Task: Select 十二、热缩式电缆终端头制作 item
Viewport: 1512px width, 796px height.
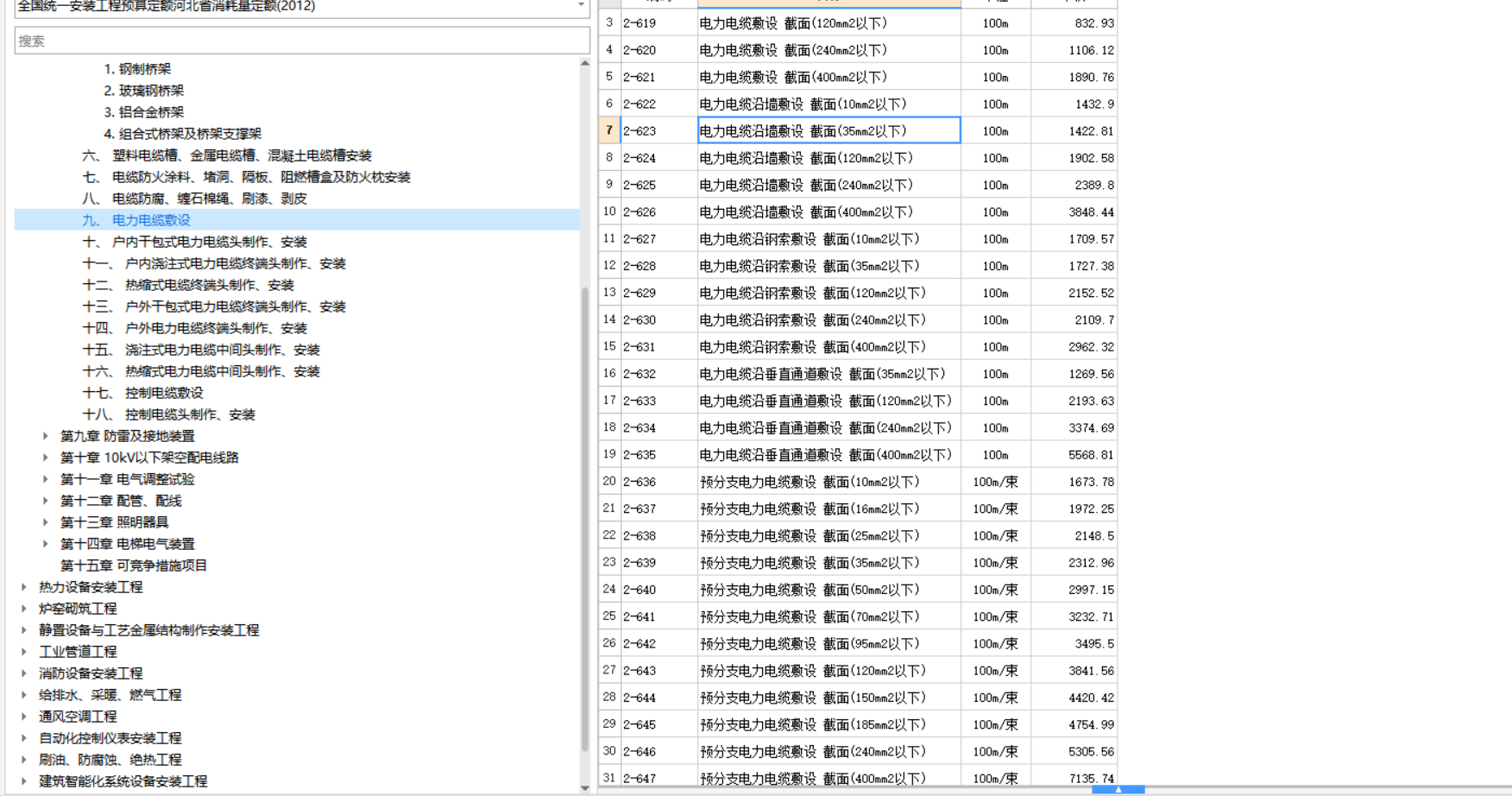Action: [x=188, y=285]
